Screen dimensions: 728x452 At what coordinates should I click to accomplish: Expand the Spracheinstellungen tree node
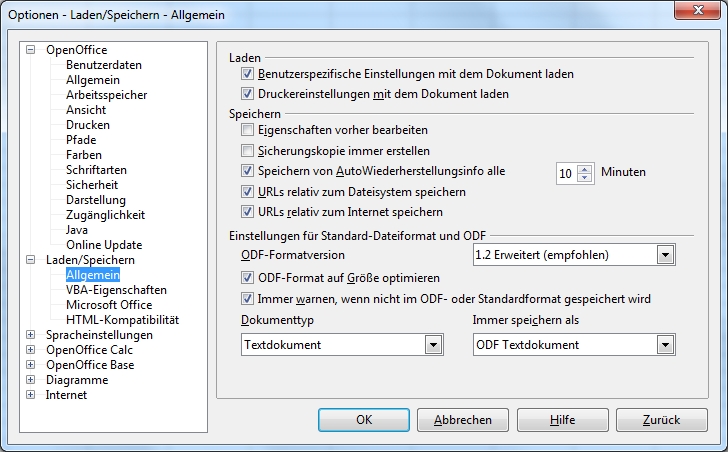tap(31, 335)
